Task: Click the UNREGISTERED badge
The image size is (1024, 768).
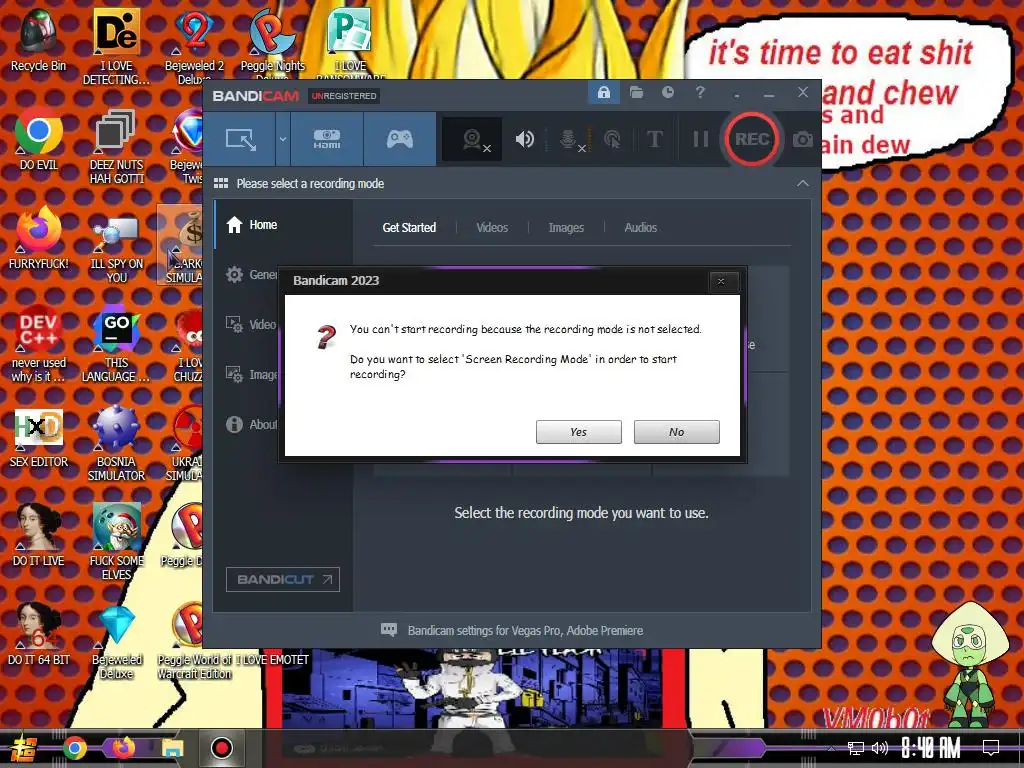Action: click(344, 96)
